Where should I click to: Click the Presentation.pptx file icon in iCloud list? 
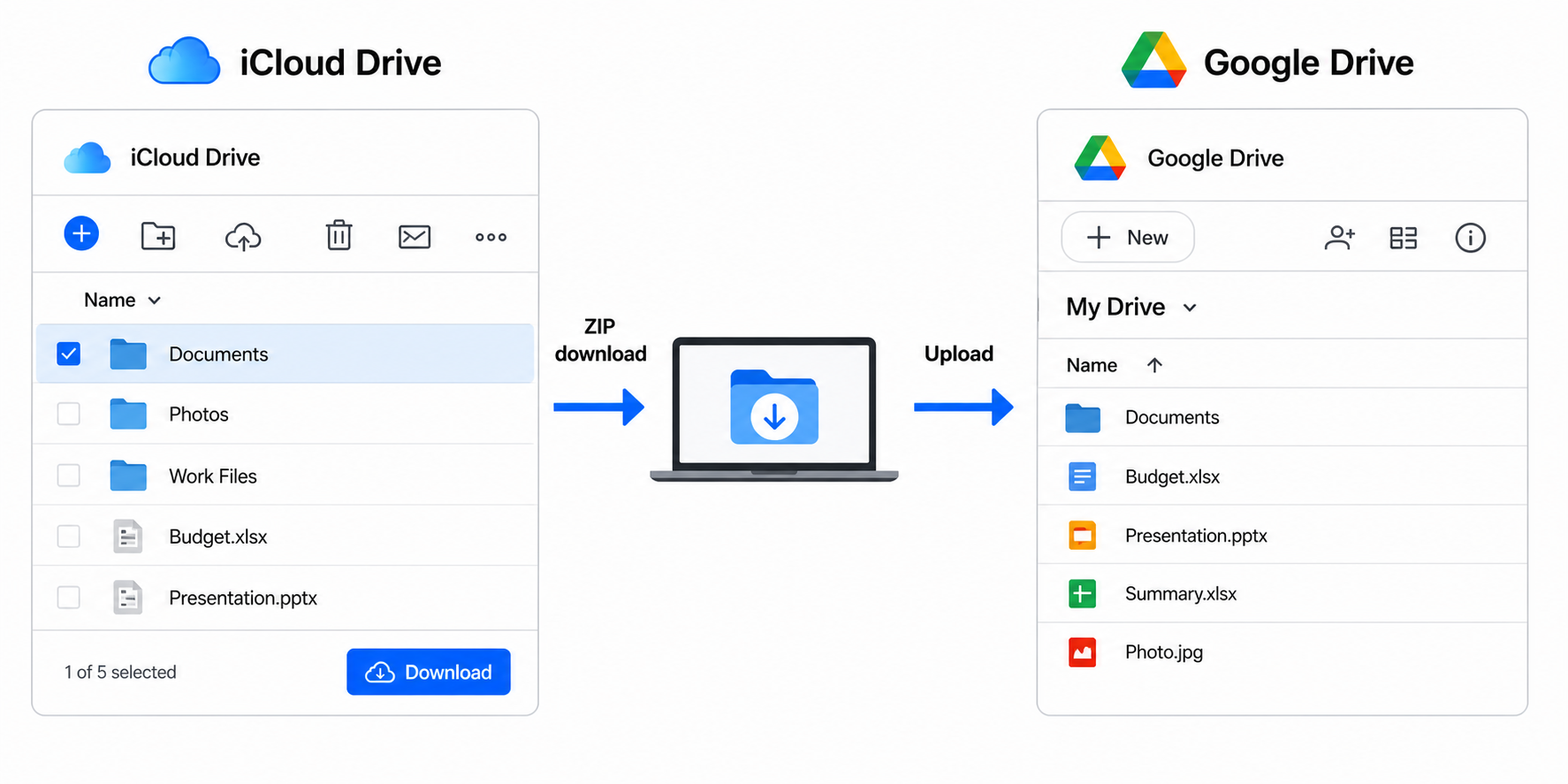128,598
